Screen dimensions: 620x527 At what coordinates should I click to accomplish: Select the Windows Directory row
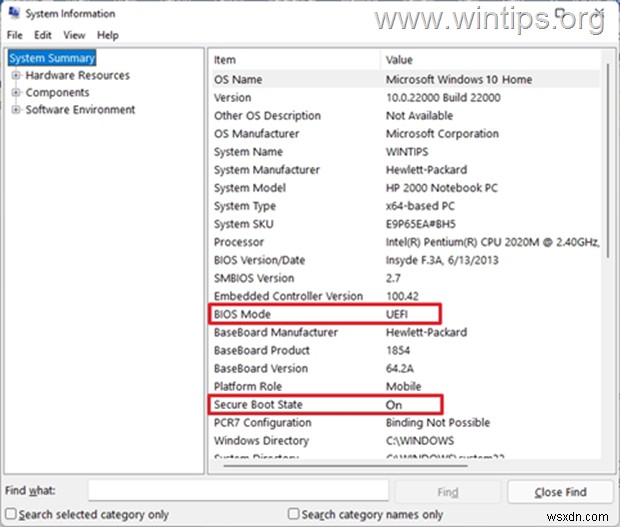[x=405, y=441]
